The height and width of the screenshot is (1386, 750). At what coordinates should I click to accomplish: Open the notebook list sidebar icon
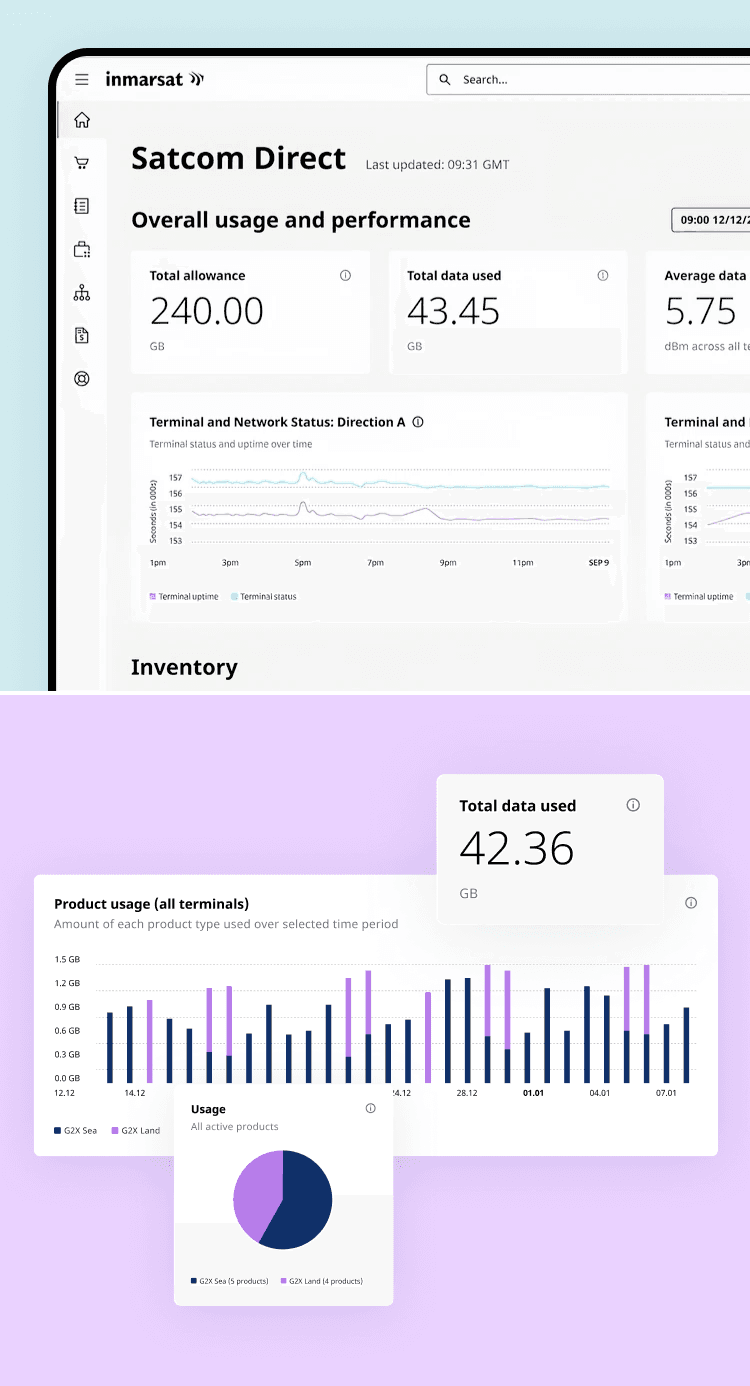(x=82, y=206)
